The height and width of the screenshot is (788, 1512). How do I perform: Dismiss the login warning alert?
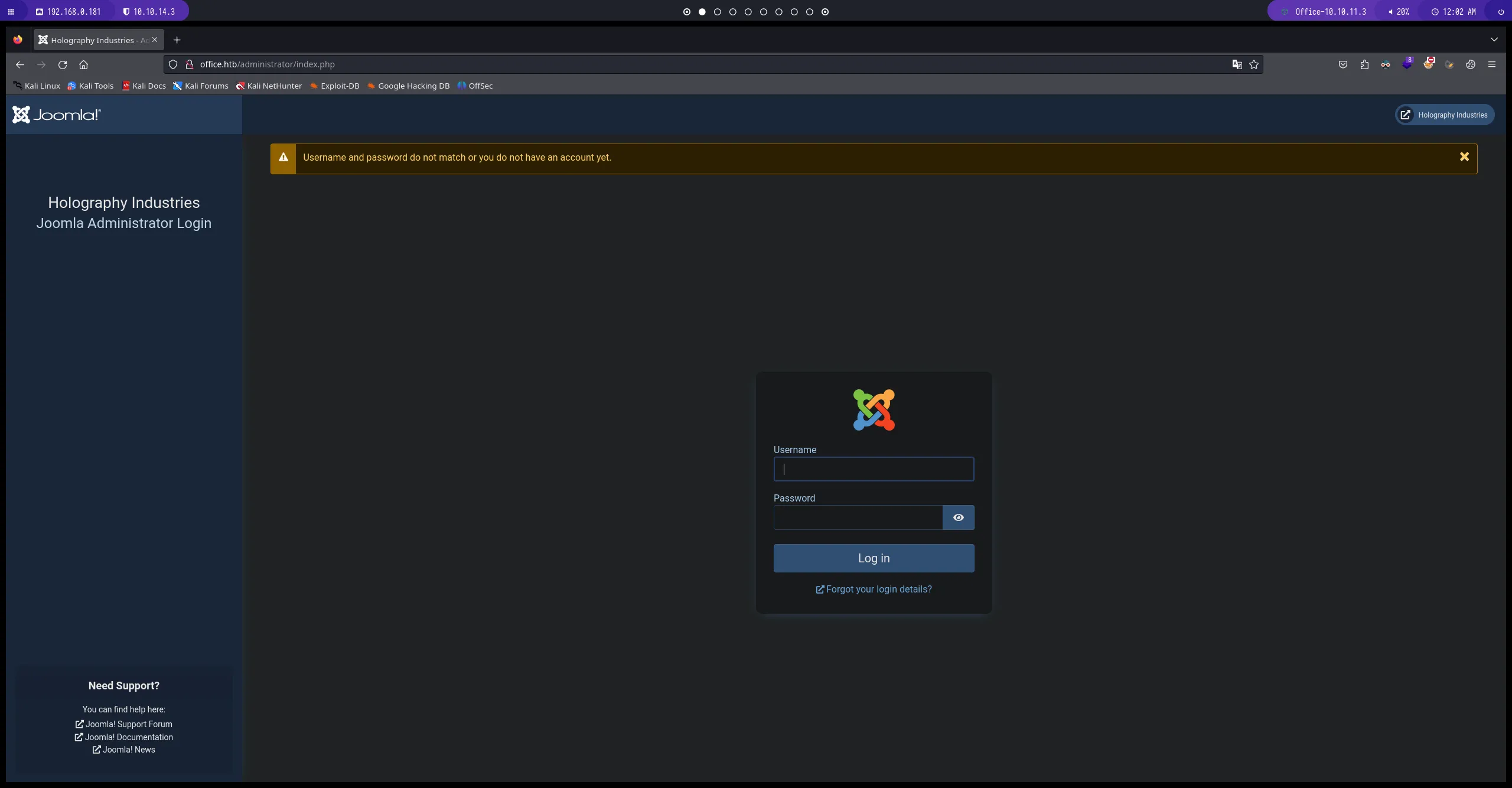click(1464, 157)
